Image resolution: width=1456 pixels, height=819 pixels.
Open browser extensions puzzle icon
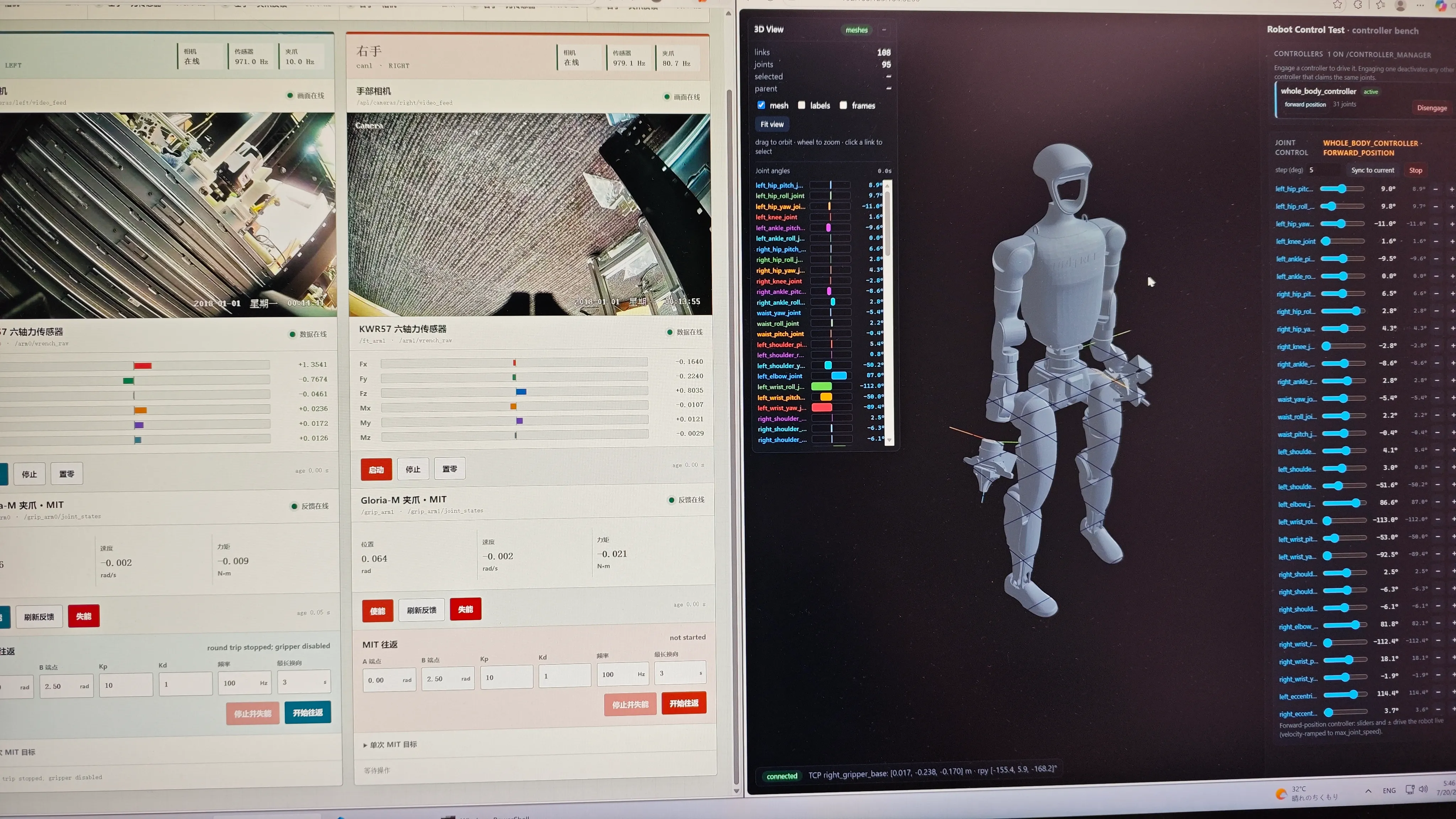1358,5
